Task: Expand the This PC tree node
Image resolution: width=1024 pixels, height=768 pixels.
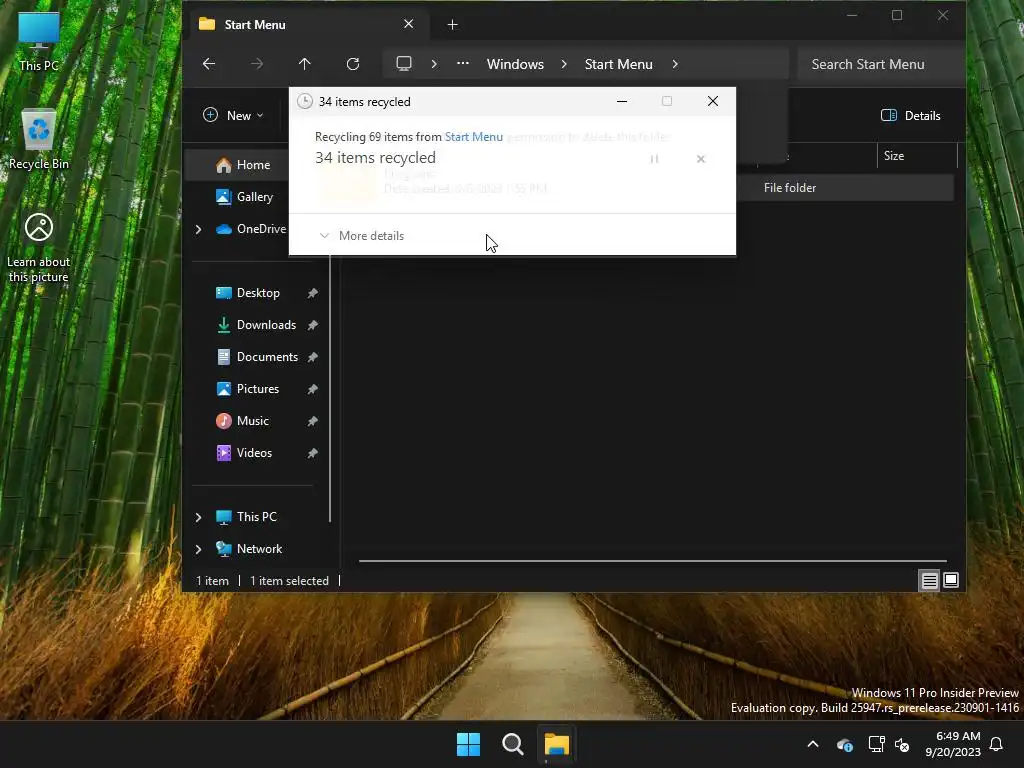Action: (x=199, y=517)
